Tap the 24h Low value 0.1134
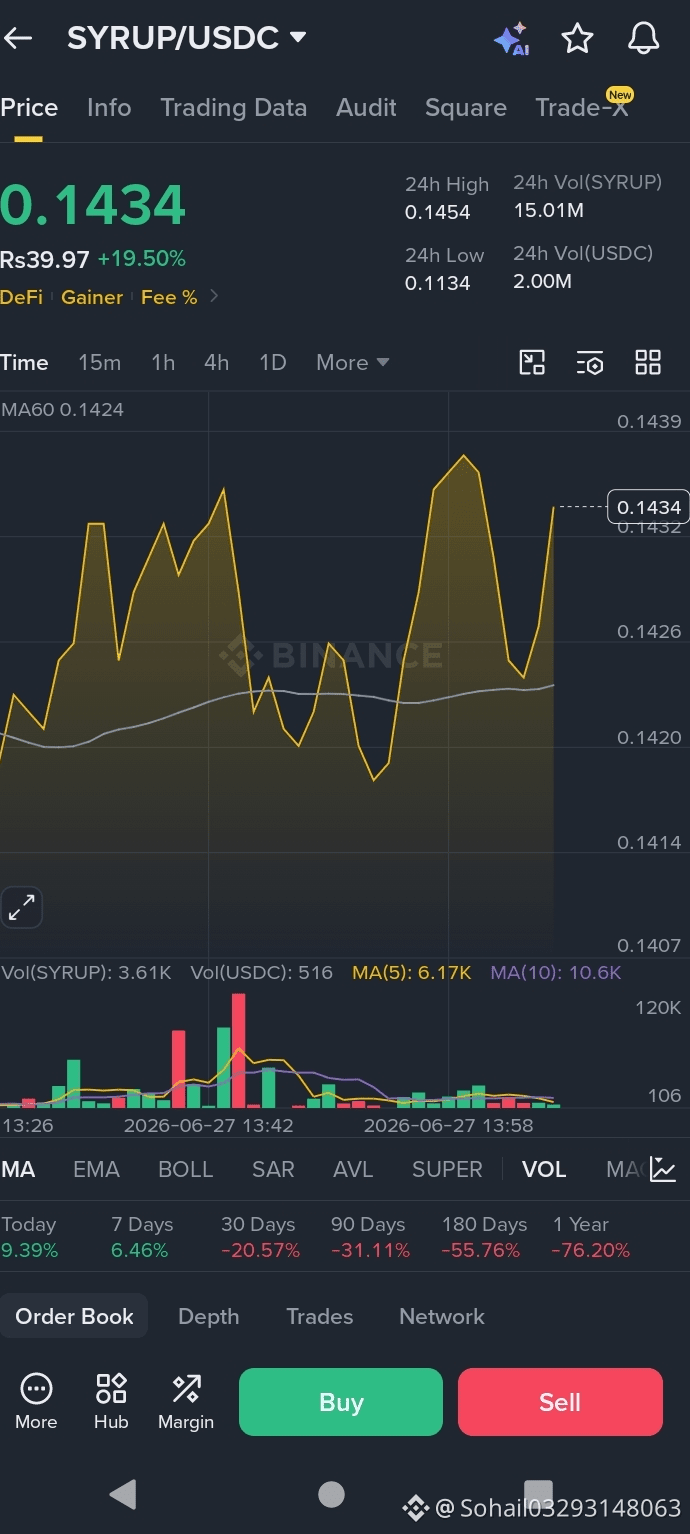 (437, 283)
